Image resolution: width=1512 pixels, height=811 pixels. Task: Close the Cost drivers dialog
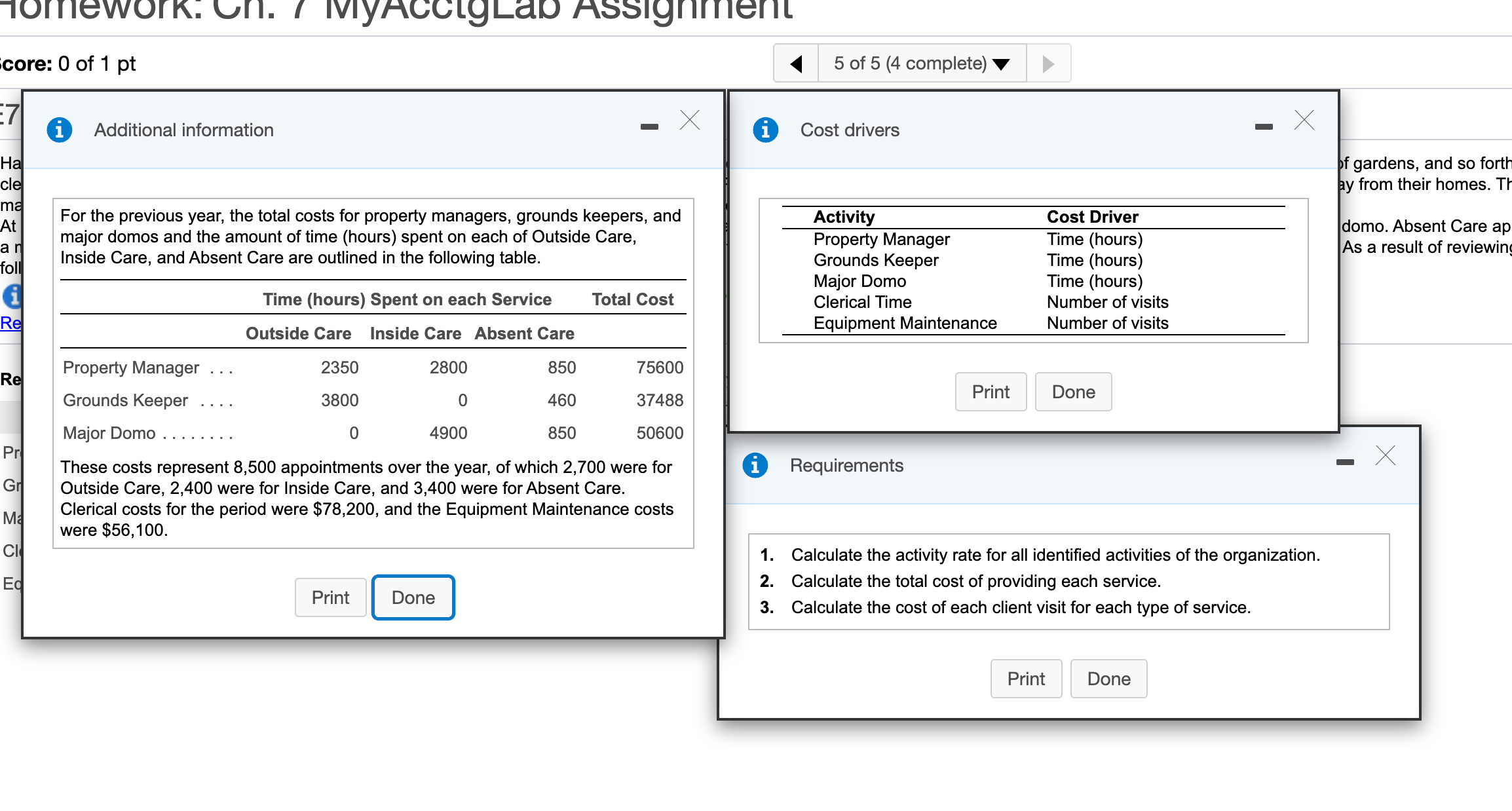click(x=1304, y=121)
